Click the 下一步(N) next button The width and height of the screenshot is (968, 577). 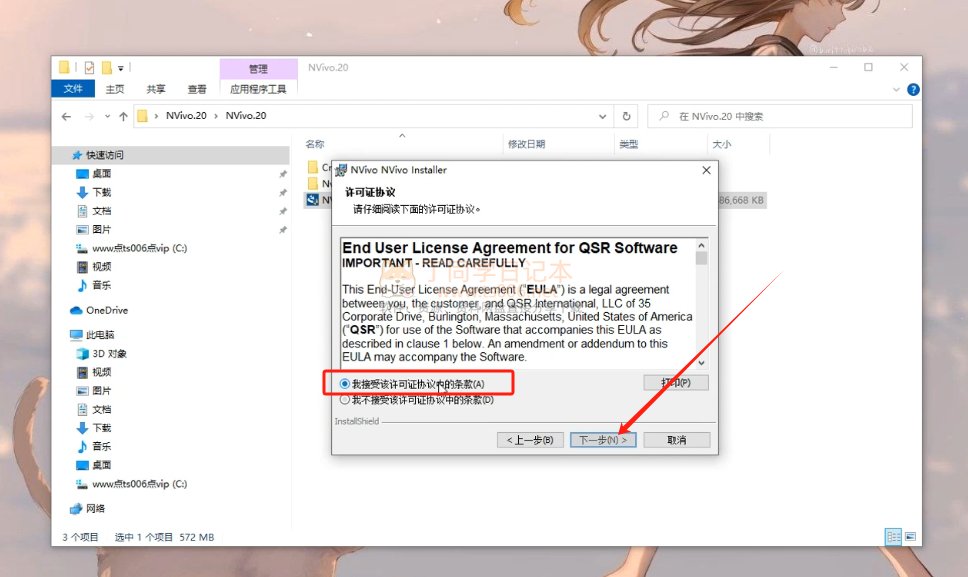pyautogui.click(x=603, y=439)
